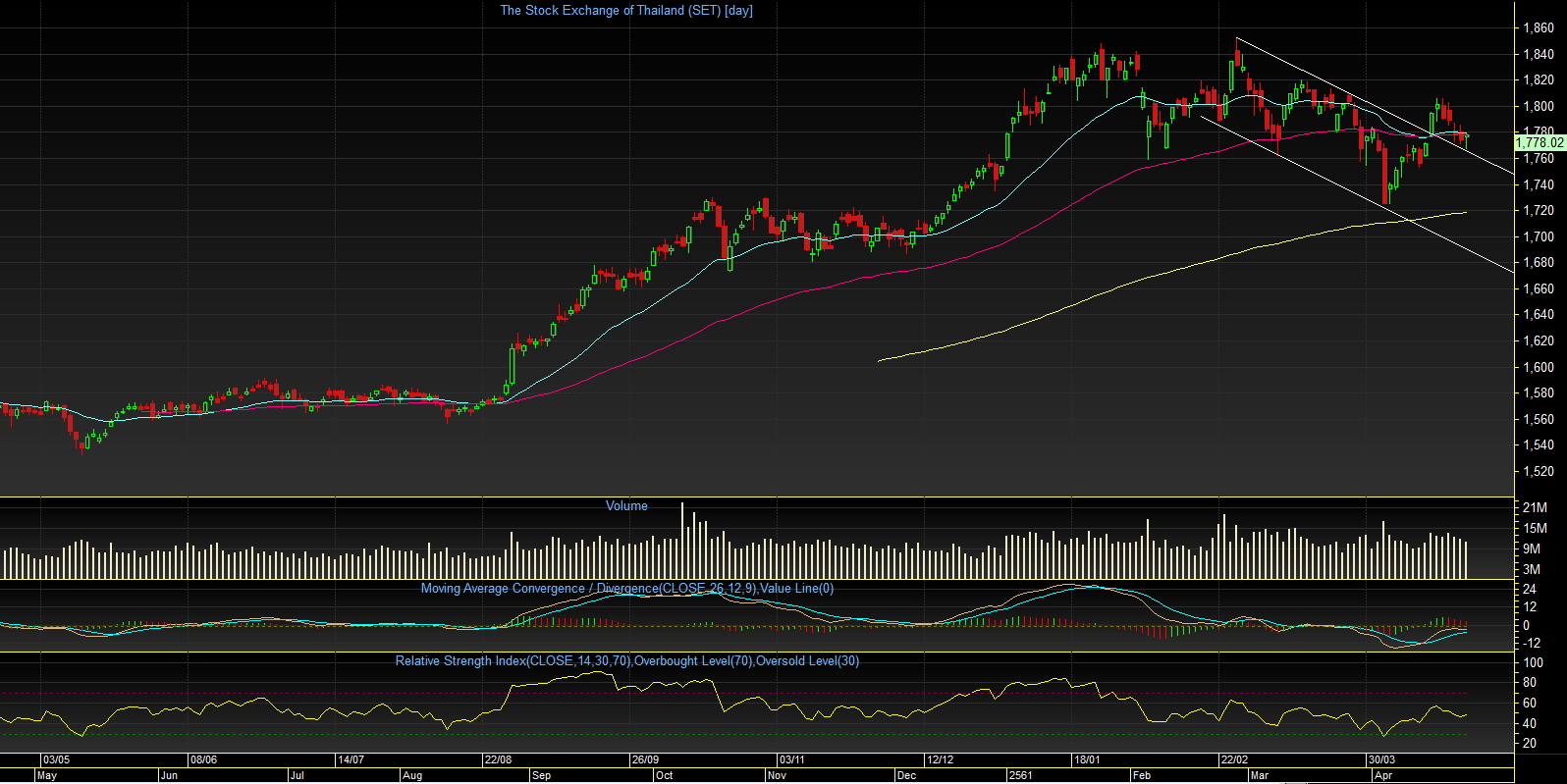Click 1,860 on the price axis
The image size is (1567, 784).
click(1539, 27)
